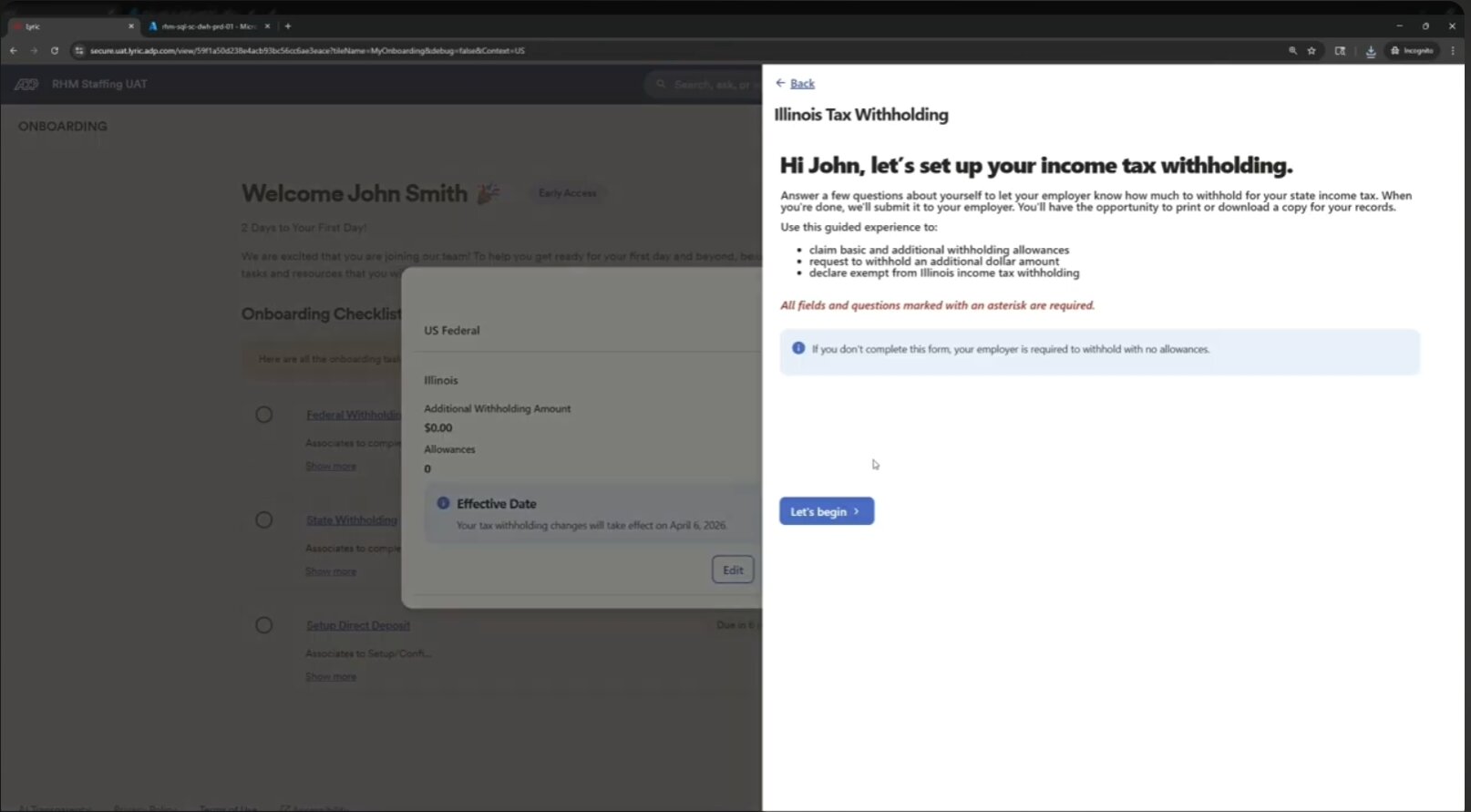Click the browser forward arrow
The height and width of the screenshot is (812, 1471).
[x=34, y=51]
